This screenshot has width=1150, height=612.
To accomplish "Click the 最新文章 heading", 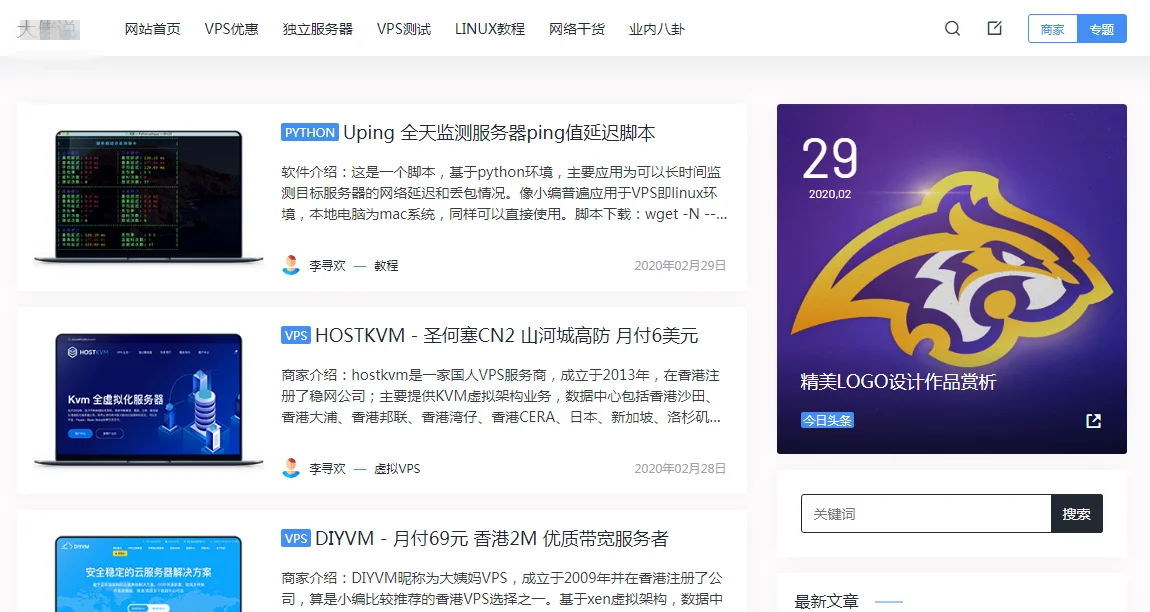I will tap(827, 602).
